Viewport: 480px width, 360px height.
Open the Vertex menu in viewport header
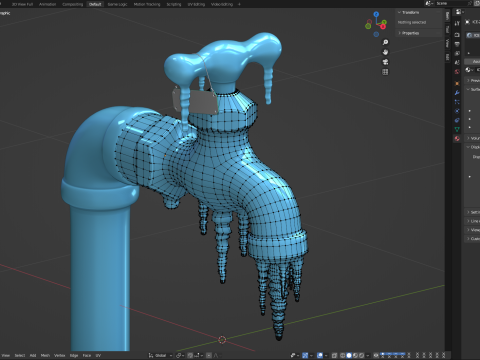pos(60,356)
